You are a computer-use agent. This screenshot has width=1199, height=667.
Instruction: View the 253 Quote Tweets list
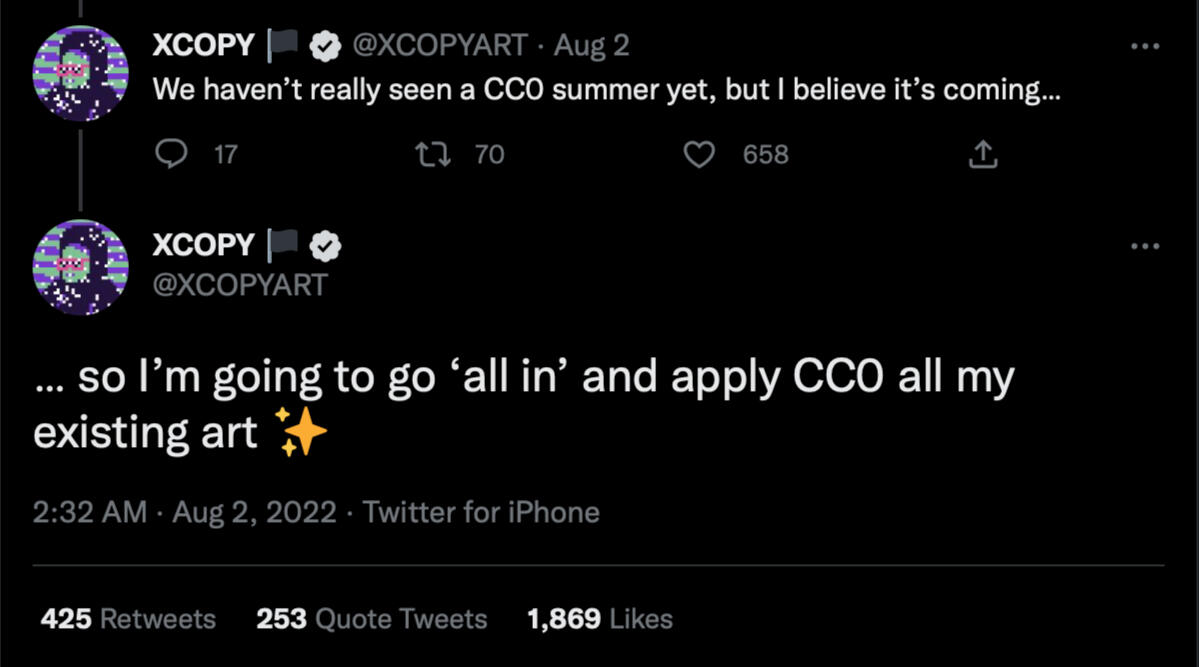371,619
